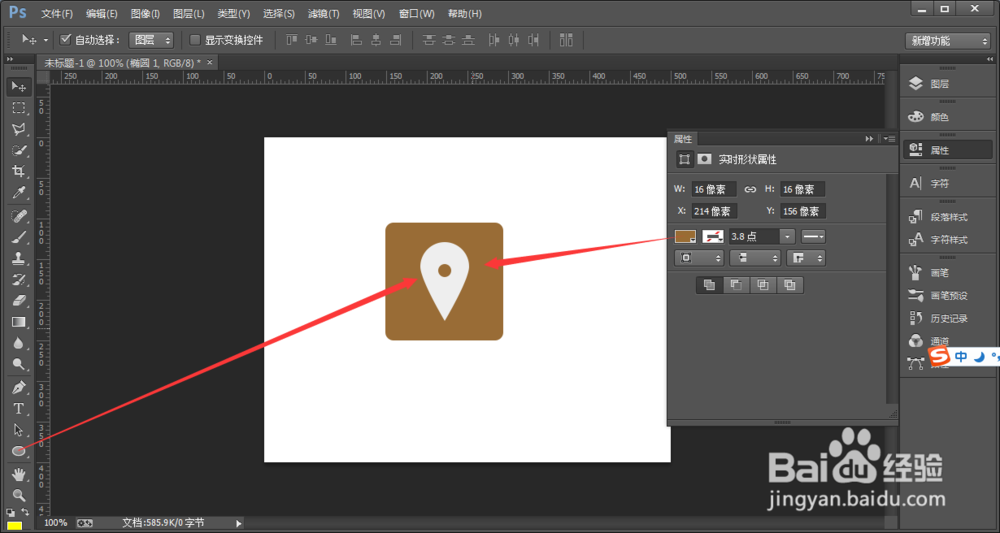The width and height of the screenshot is (1000, 533).
Task: Open the 画笔预设 panel button
Action: click(x=948, y=296)
